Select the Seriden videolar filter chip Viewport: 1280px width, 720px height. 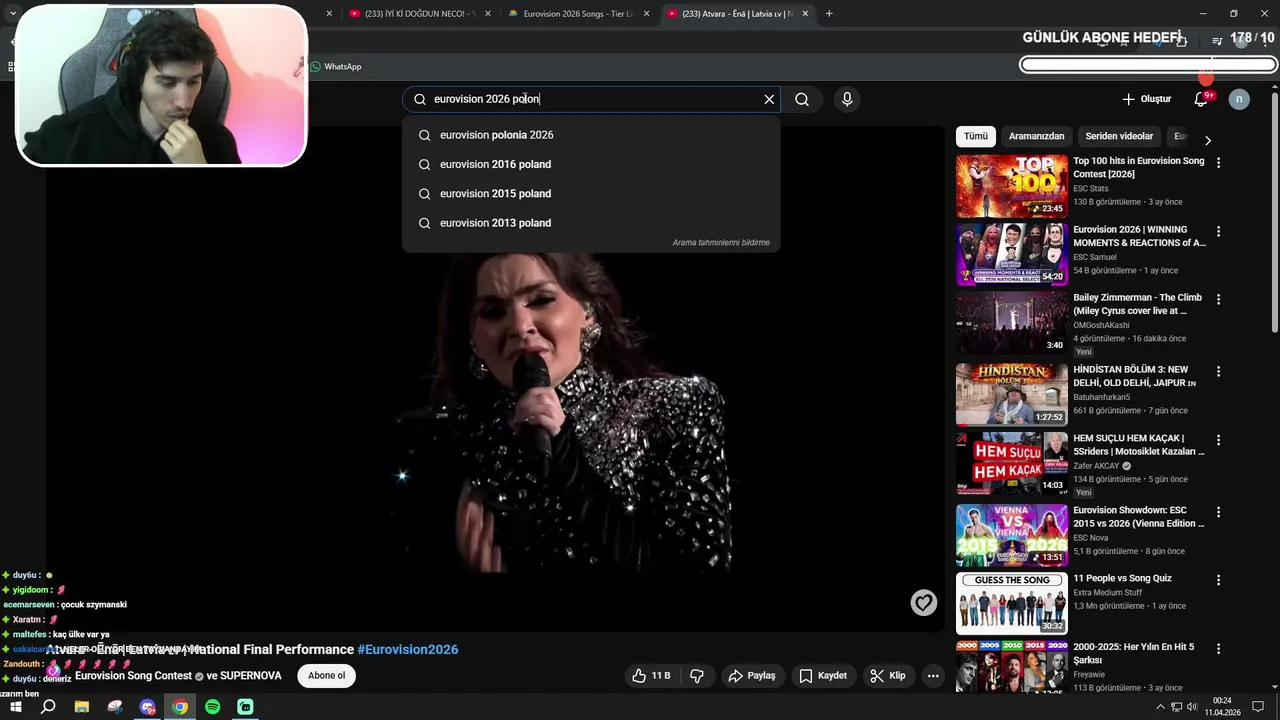pos(1119,136)
